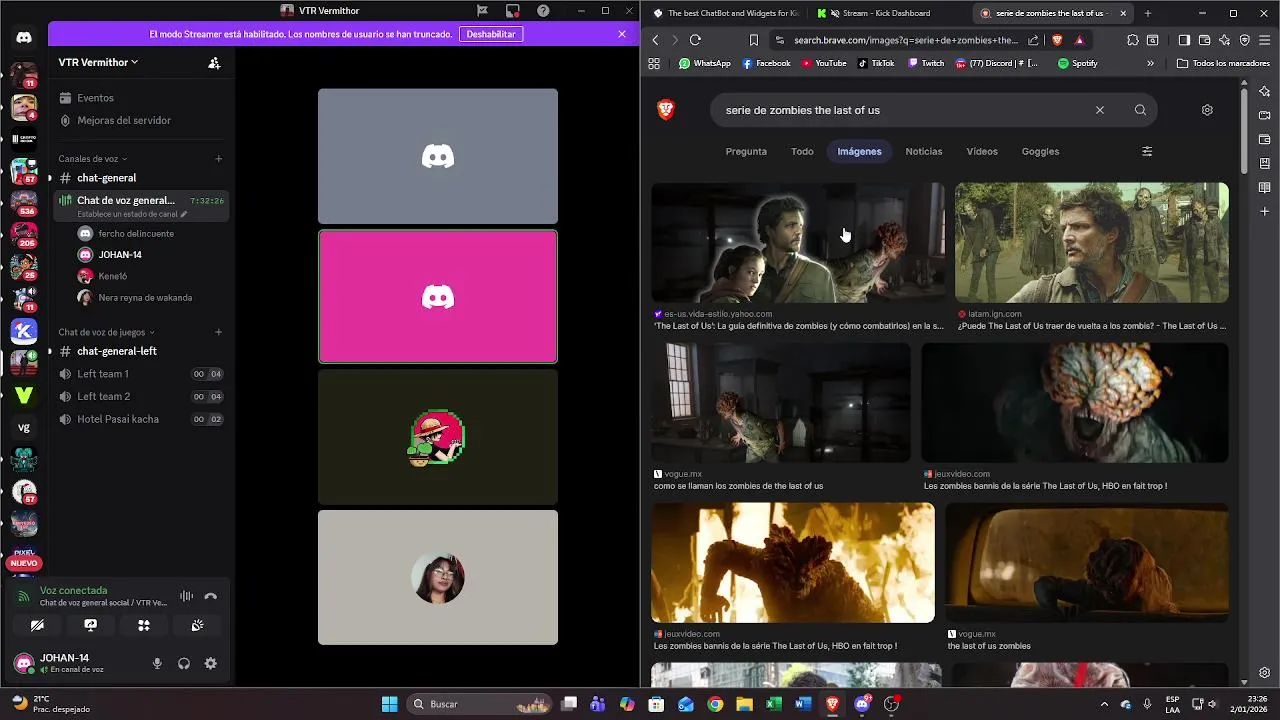Mute microphone in Discord user panel
The width and height of the screenshot is (1280, 720).
point(157,663)
